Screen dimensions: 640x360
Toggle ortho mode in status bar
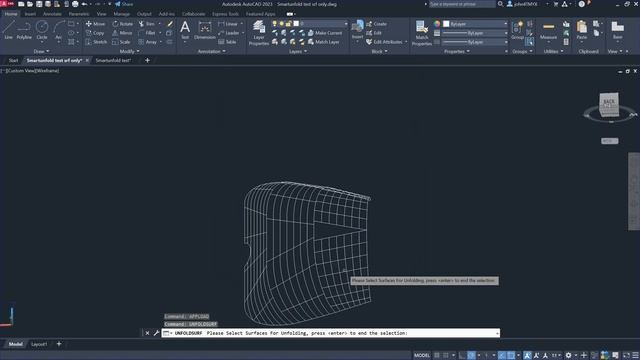462,356
